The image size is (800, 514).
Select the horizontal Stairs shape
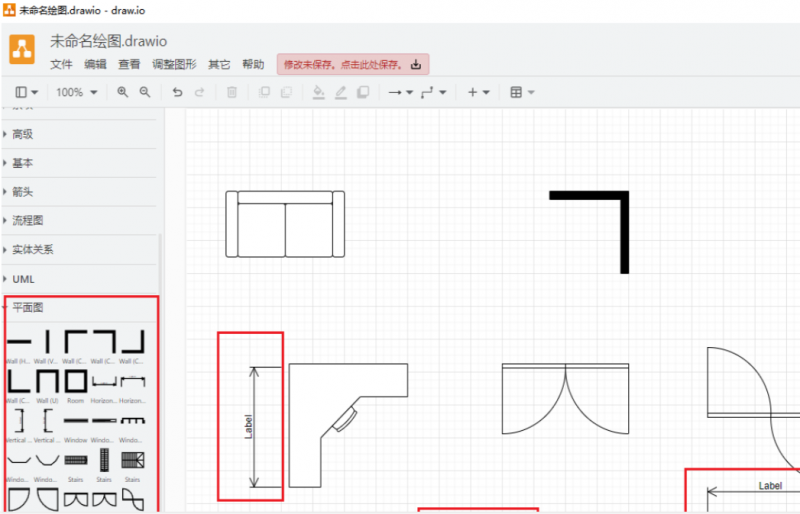click(x=76, y=460)
